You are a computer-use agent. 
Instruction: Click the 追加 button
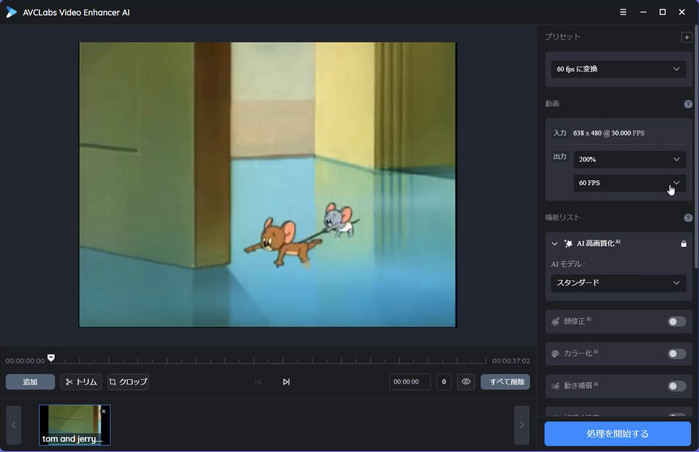30,382
